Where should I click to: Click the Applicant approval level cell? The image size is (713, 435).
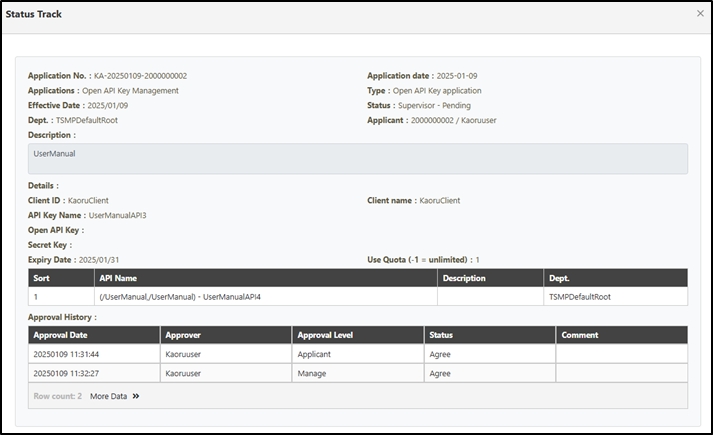click(x=318, y=354)
